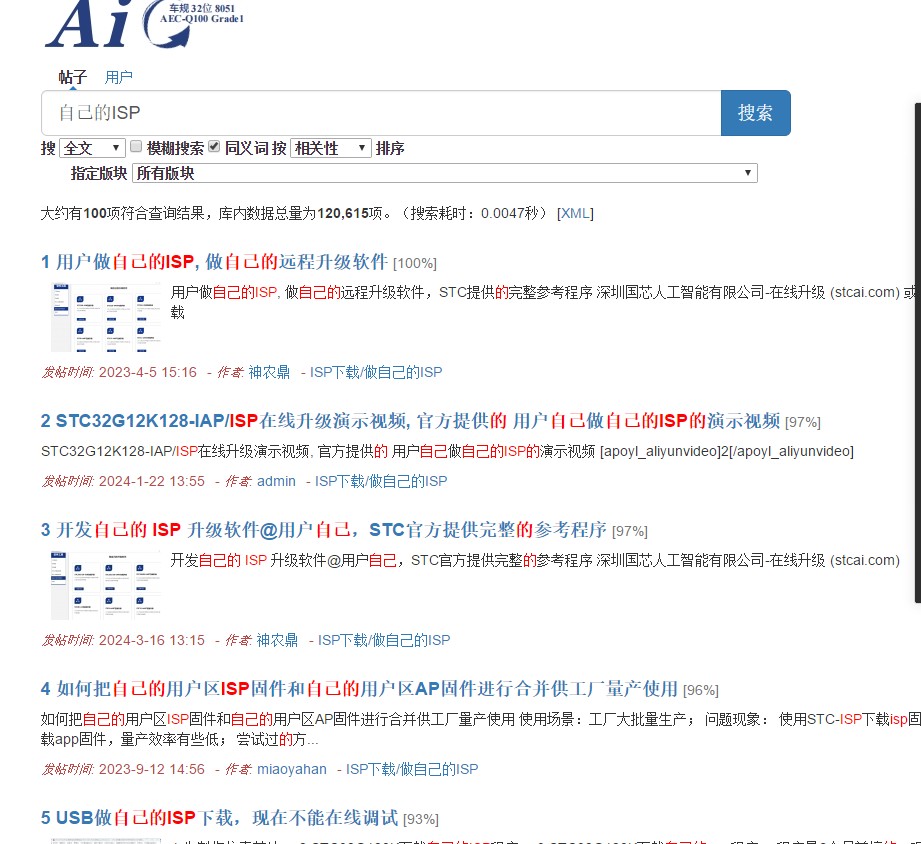
Task: Open ISP下载/做自己的ISP board under result 2
Action: [381, 481]
